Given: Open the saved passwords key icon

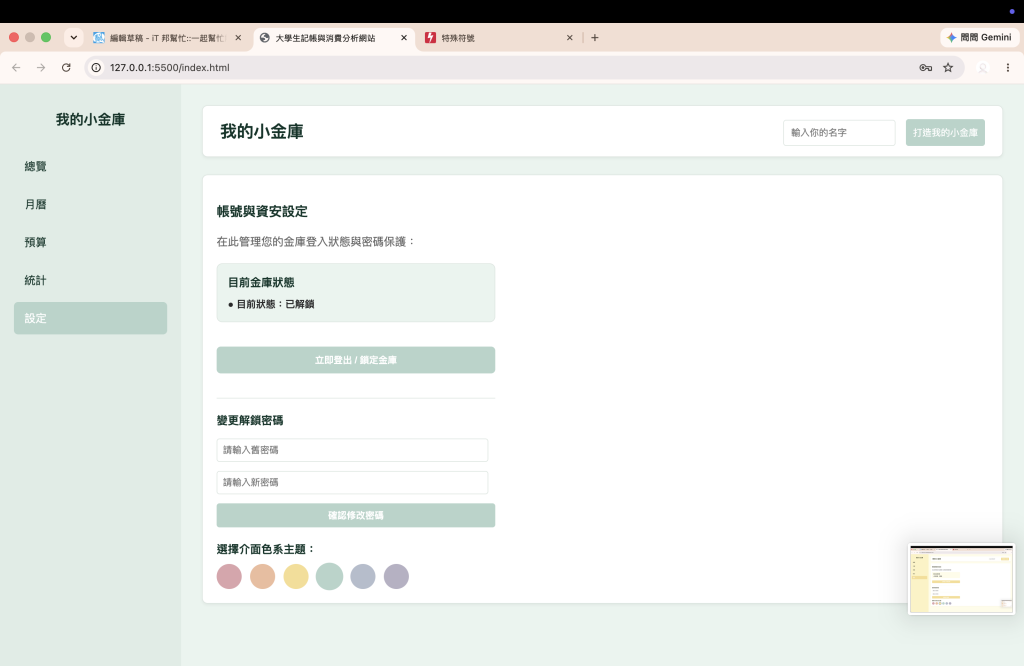Looking at the screenshot, I should [925, 67].
